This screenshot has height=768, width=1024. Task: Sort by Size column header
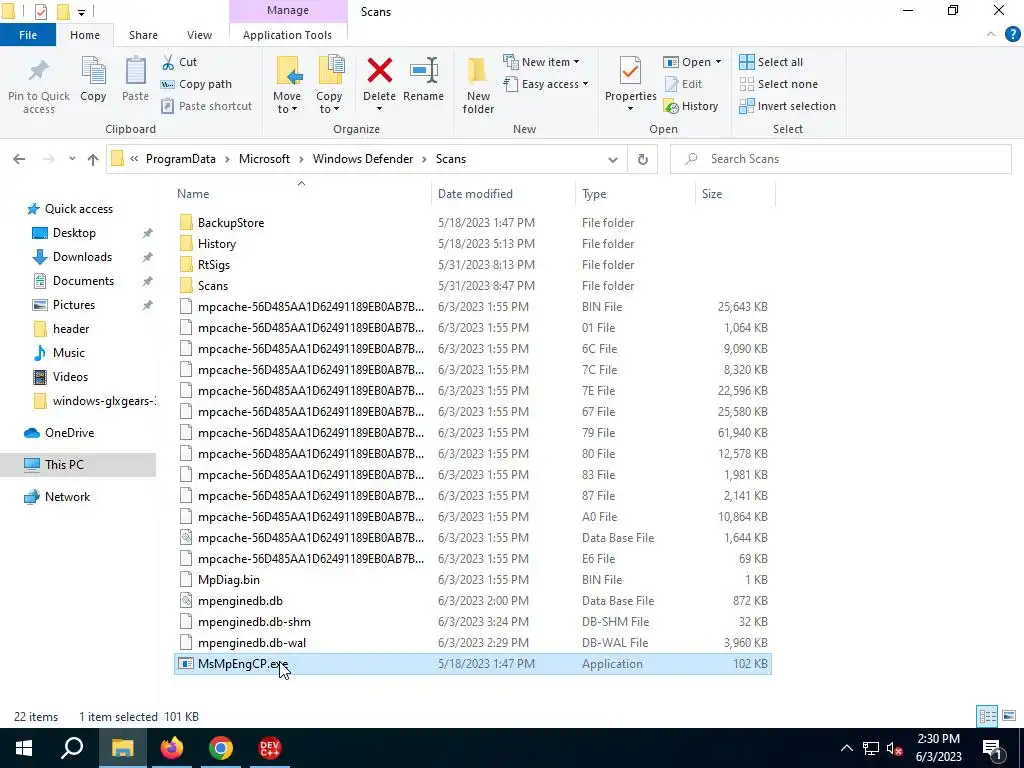pos(736,194)
